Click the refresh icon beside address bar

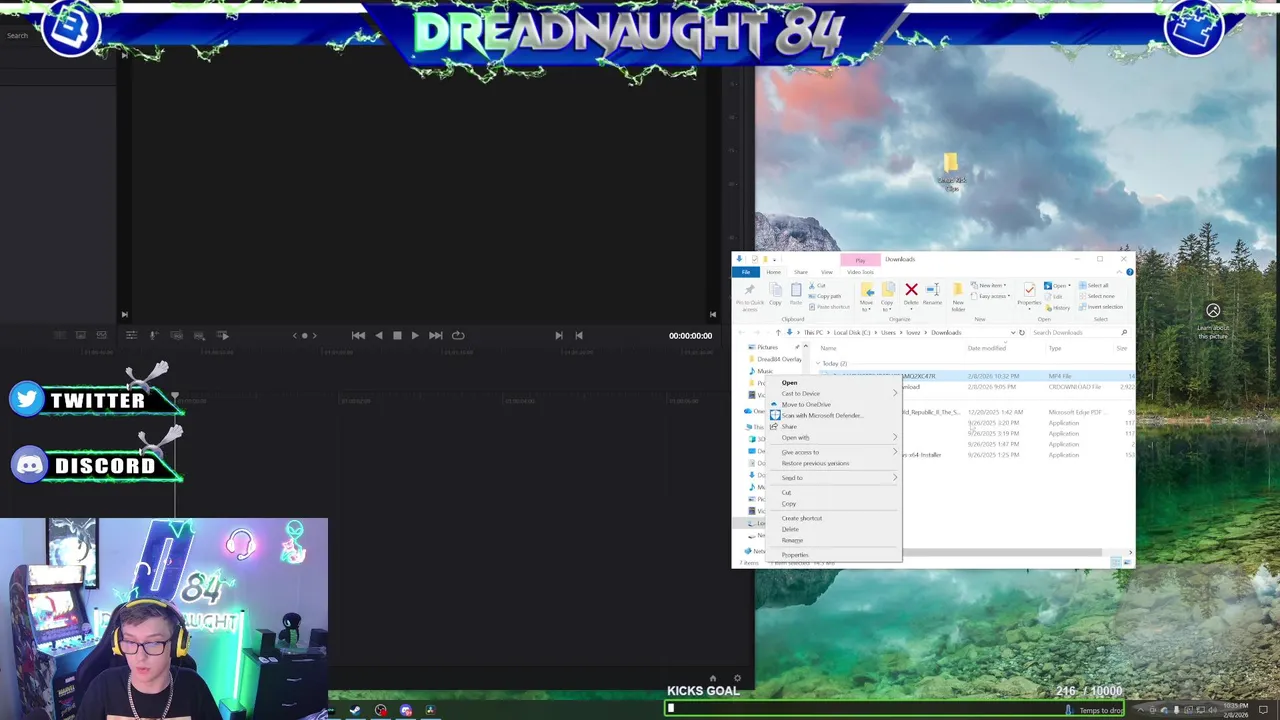click(x=1021, y=332)
